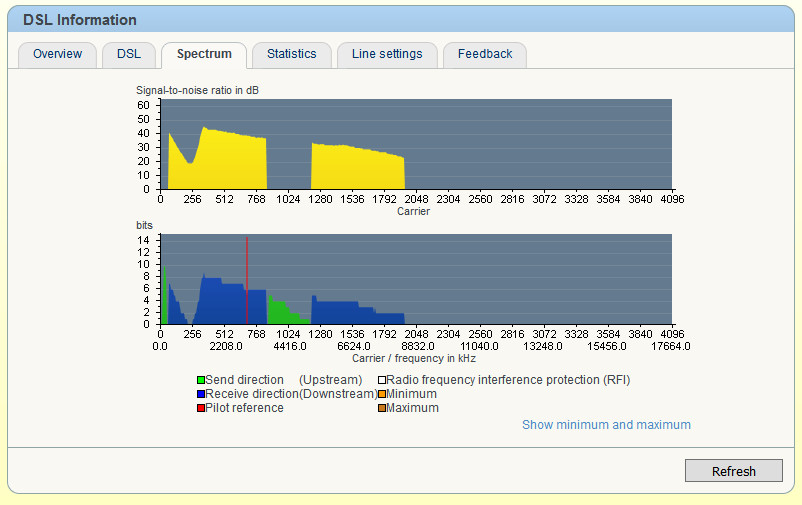Click the red Pilot reference legend swatch

point(201,408)
